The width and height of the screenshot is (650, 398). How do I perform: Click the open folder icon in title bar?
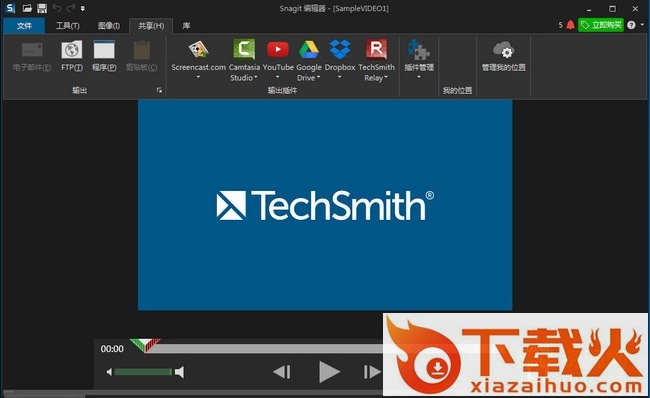click(27, 8)
